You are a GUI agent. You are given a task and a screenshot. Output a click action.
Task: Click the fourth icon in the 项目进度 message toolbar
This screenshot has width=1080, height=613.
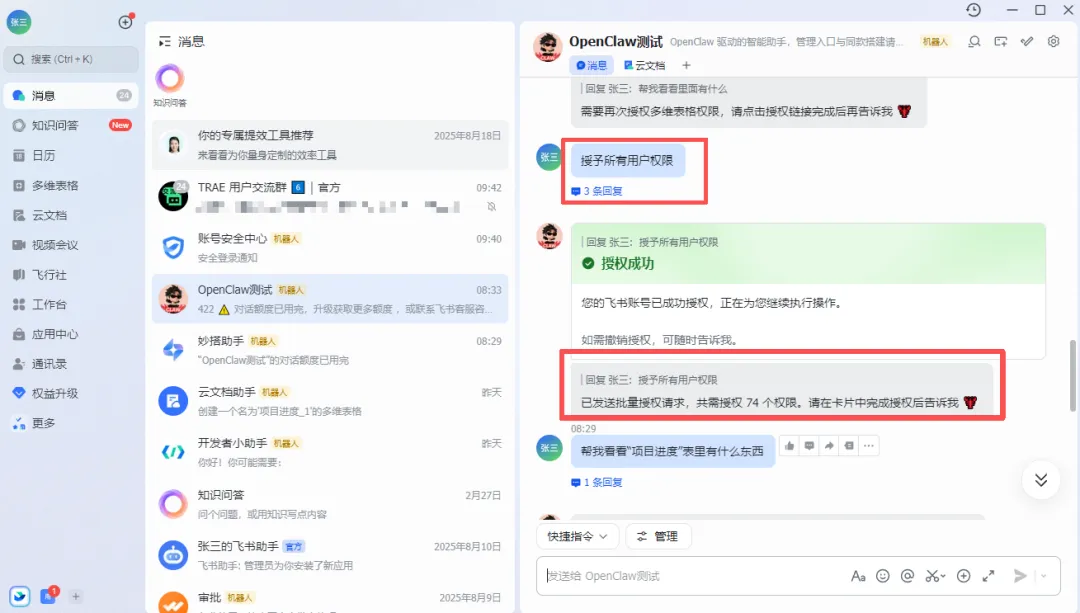point(849,446)
